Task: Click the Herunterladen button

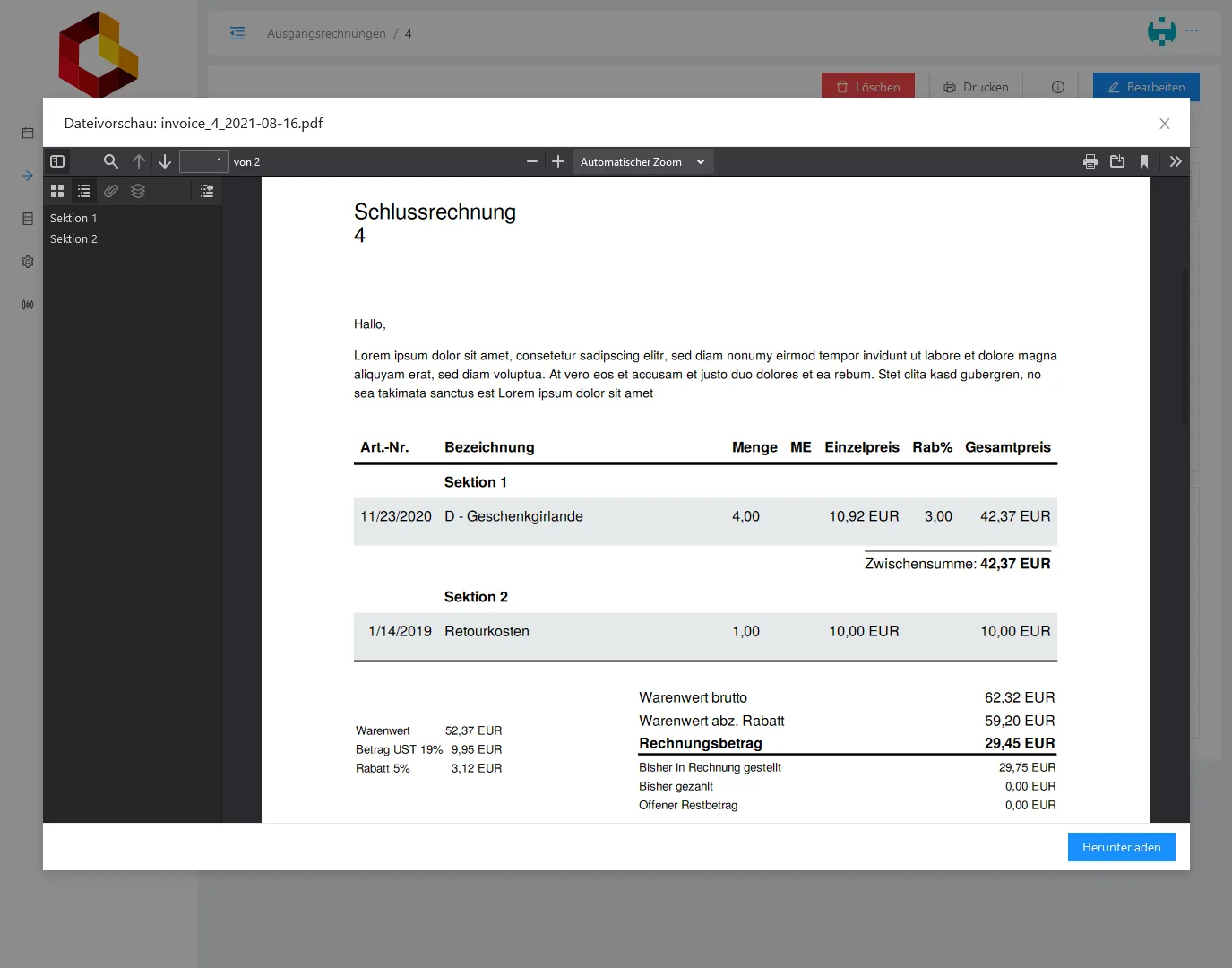Action: click(1121, 847)
